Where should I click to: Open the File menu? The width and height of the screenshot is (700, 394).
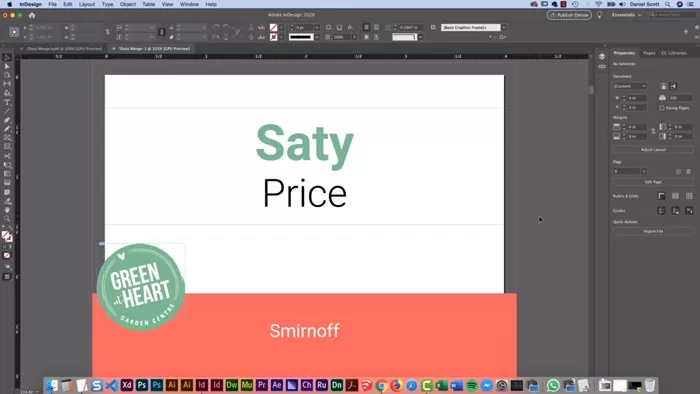tap(52, 4)
